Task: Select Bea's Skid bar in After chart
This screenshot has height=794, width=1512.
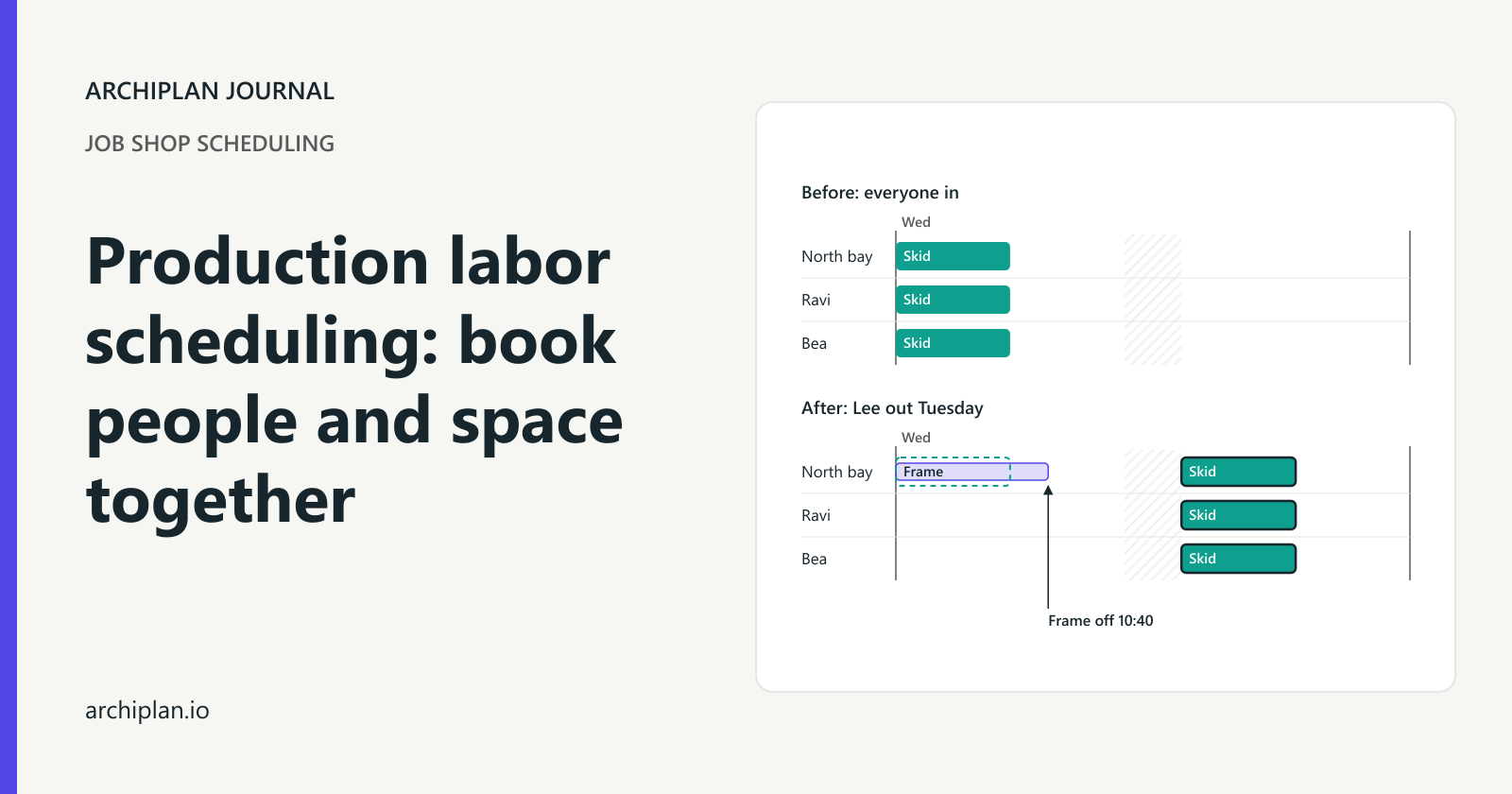Action: pos(1238,559)
